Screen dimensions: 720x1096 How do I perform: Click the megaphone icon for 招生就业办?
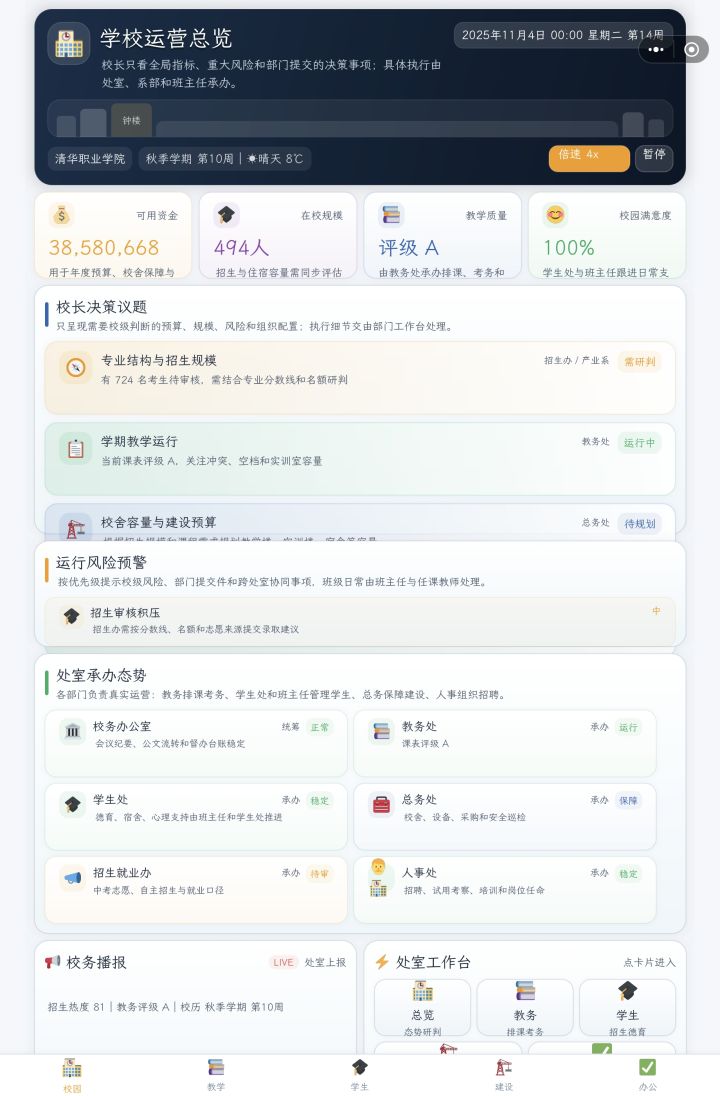pyautogui.click(x=73, y=879)
